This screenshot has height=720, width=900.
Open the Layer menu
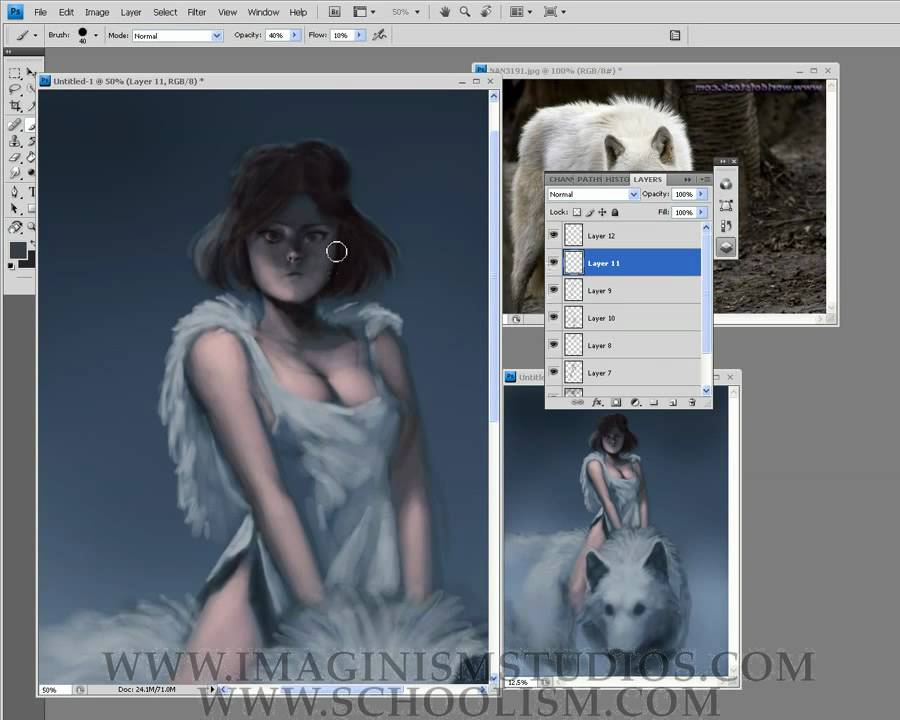coord(130,12)
